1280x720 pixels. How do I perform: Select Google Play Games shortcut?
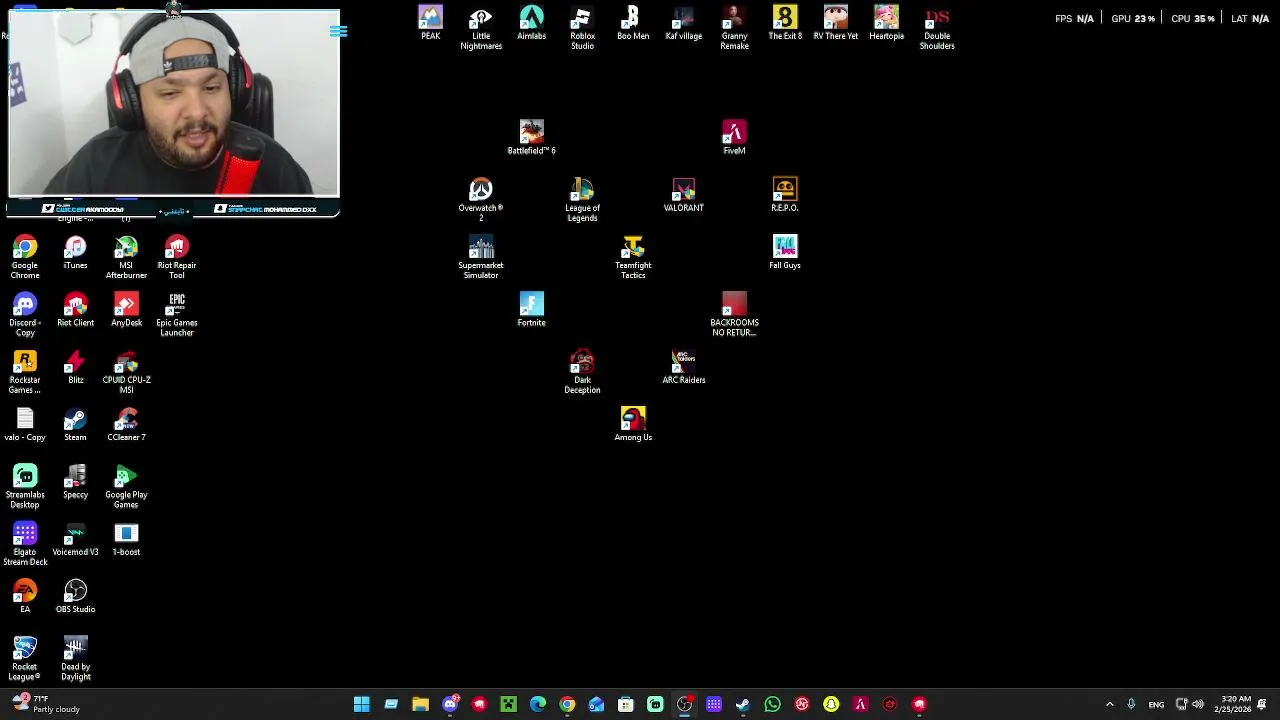126,486
